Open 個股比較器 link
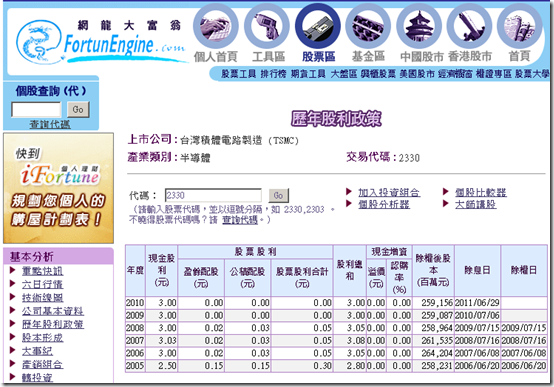 click(x=481, y=192)
